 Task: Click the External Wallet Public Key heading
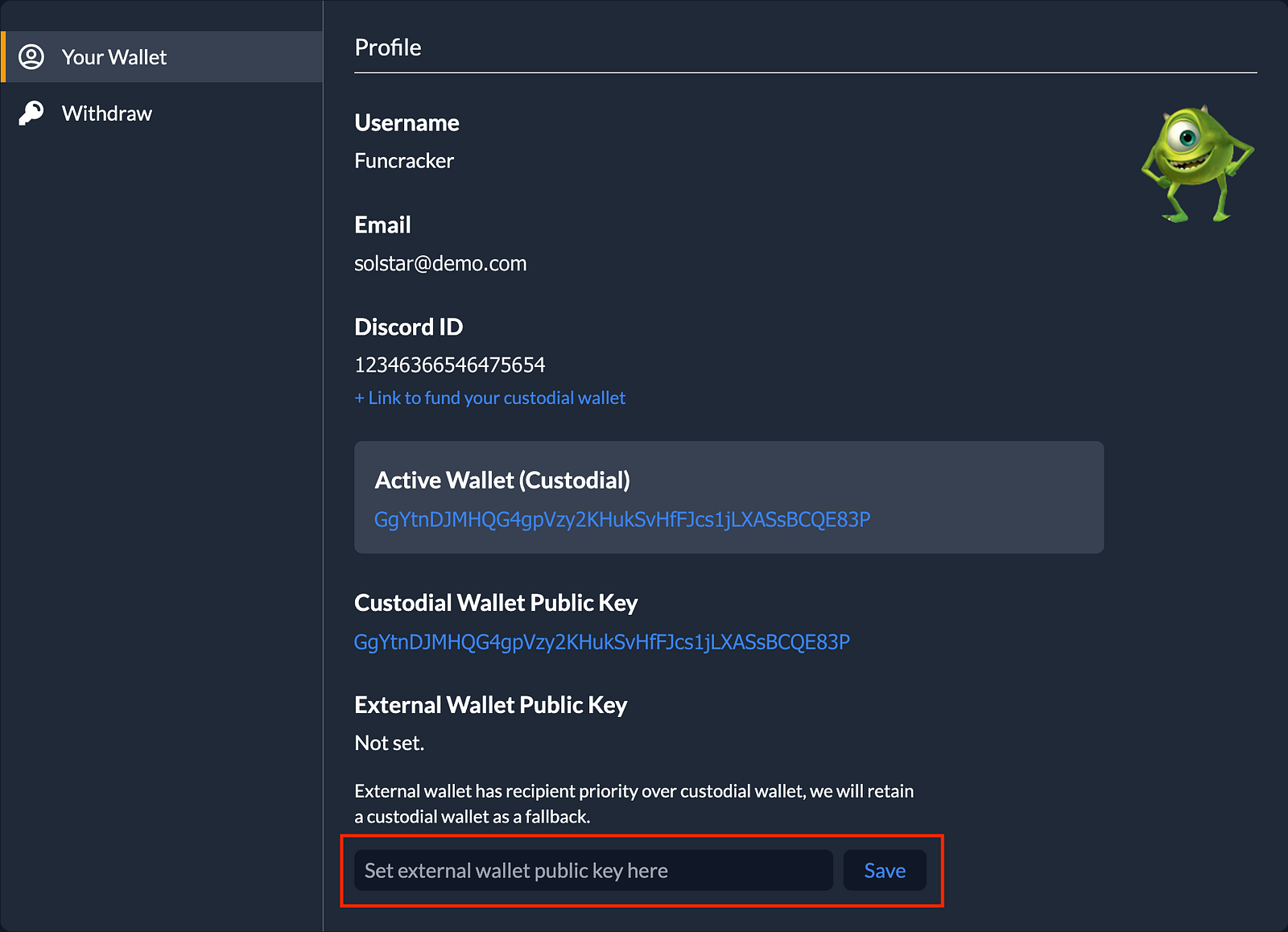[490, 705]
